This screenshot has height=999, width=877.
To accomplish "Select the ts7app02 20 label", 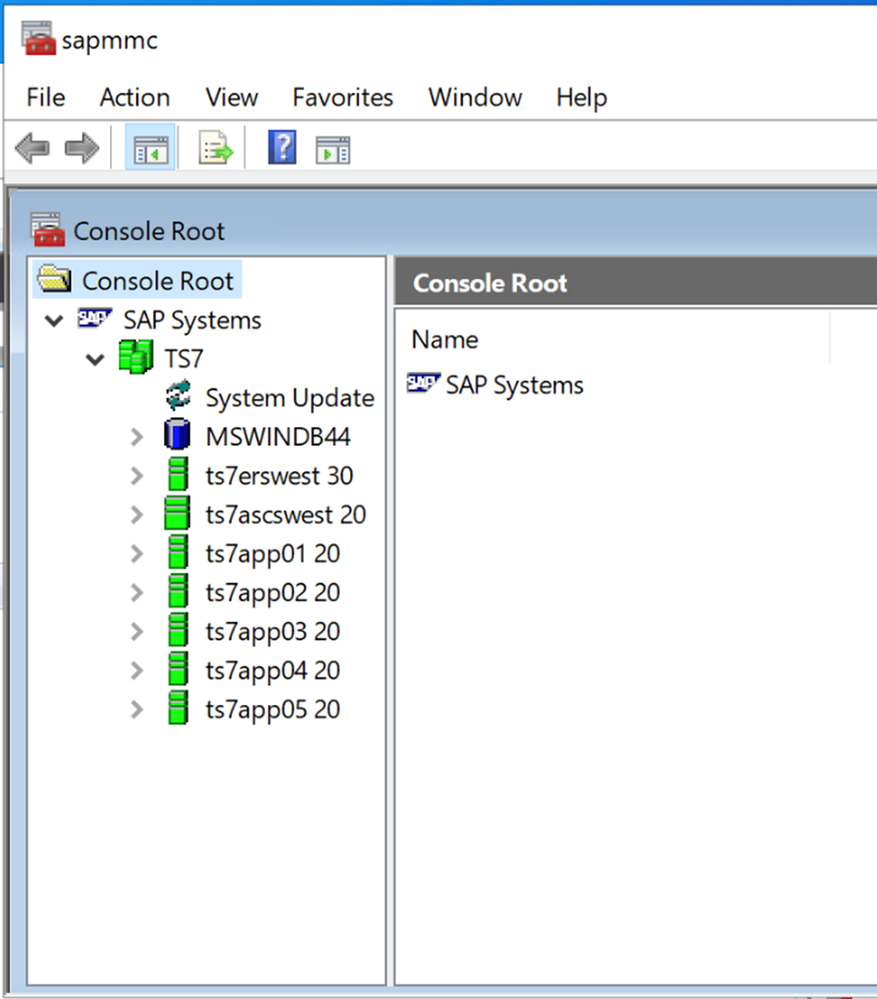I will pos(273,593).
